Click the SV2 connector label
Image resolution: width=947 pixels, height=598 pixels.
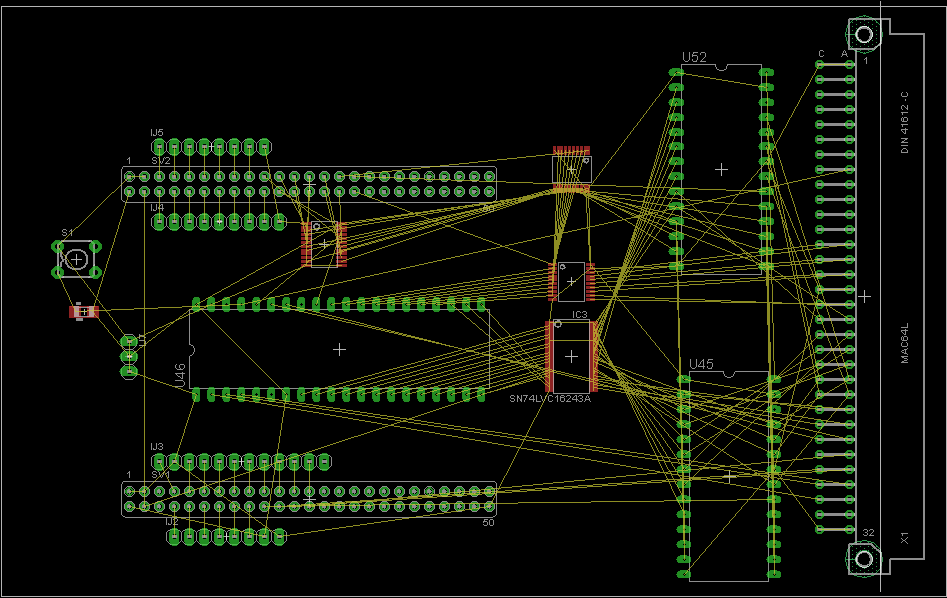(161, 161)
